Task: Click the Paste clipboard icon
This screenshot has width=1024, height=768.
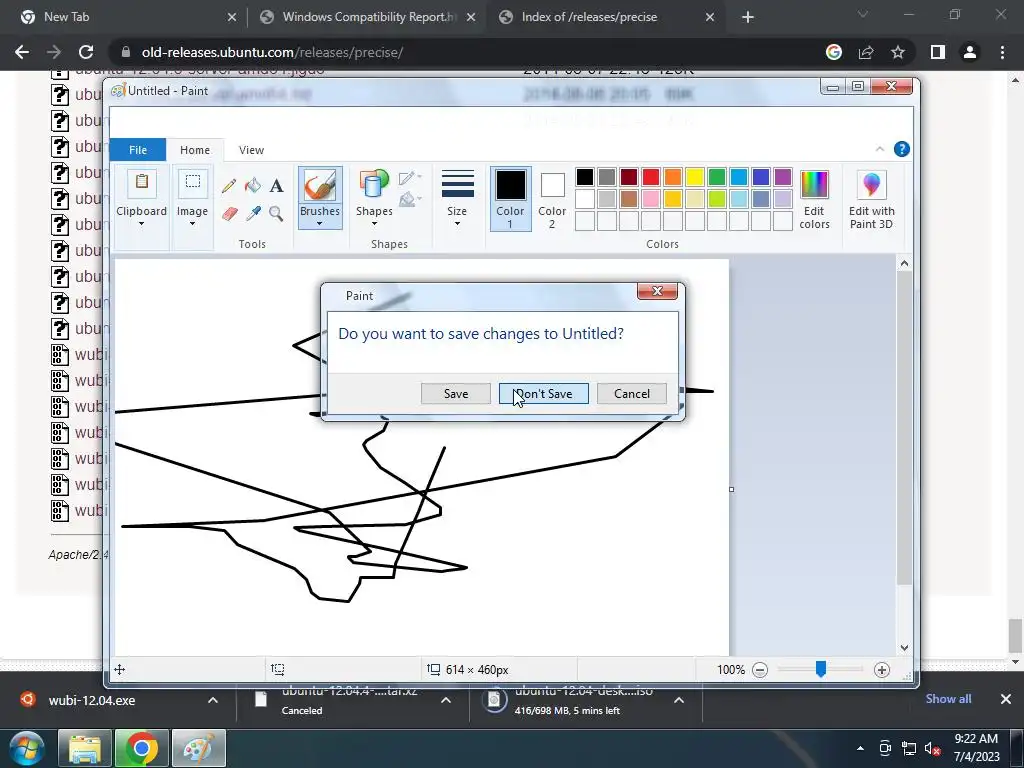Action: (x=142, y=183)
